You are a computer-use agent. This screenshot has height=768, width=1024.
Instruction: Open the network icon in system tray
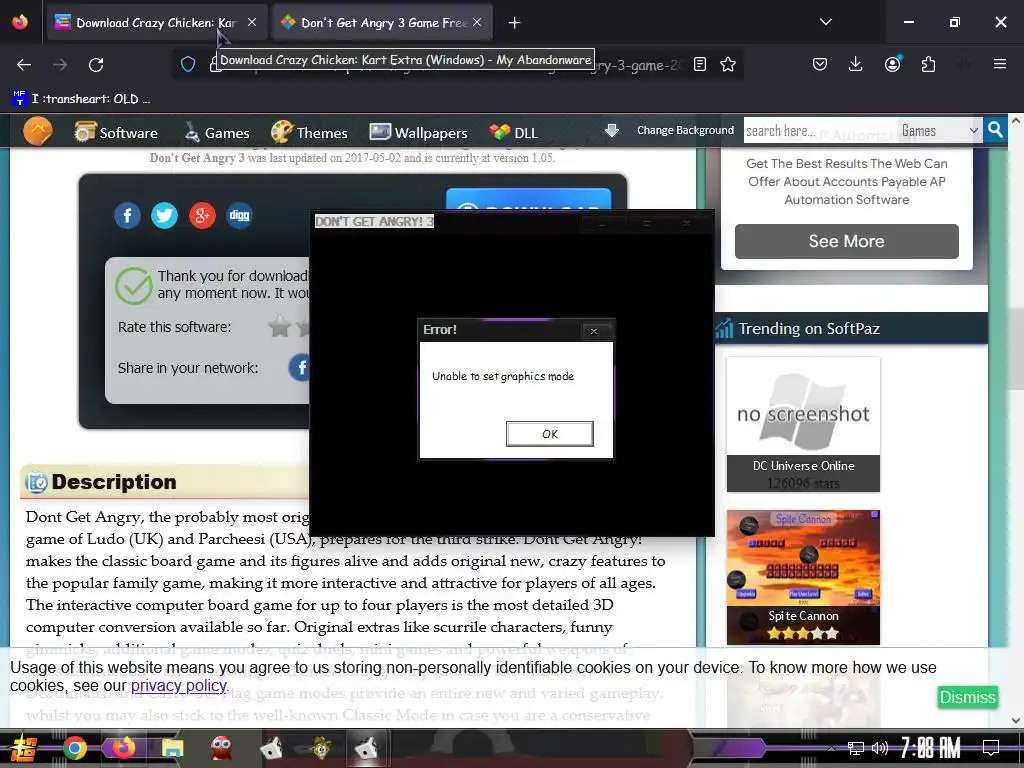coord(856,748)
